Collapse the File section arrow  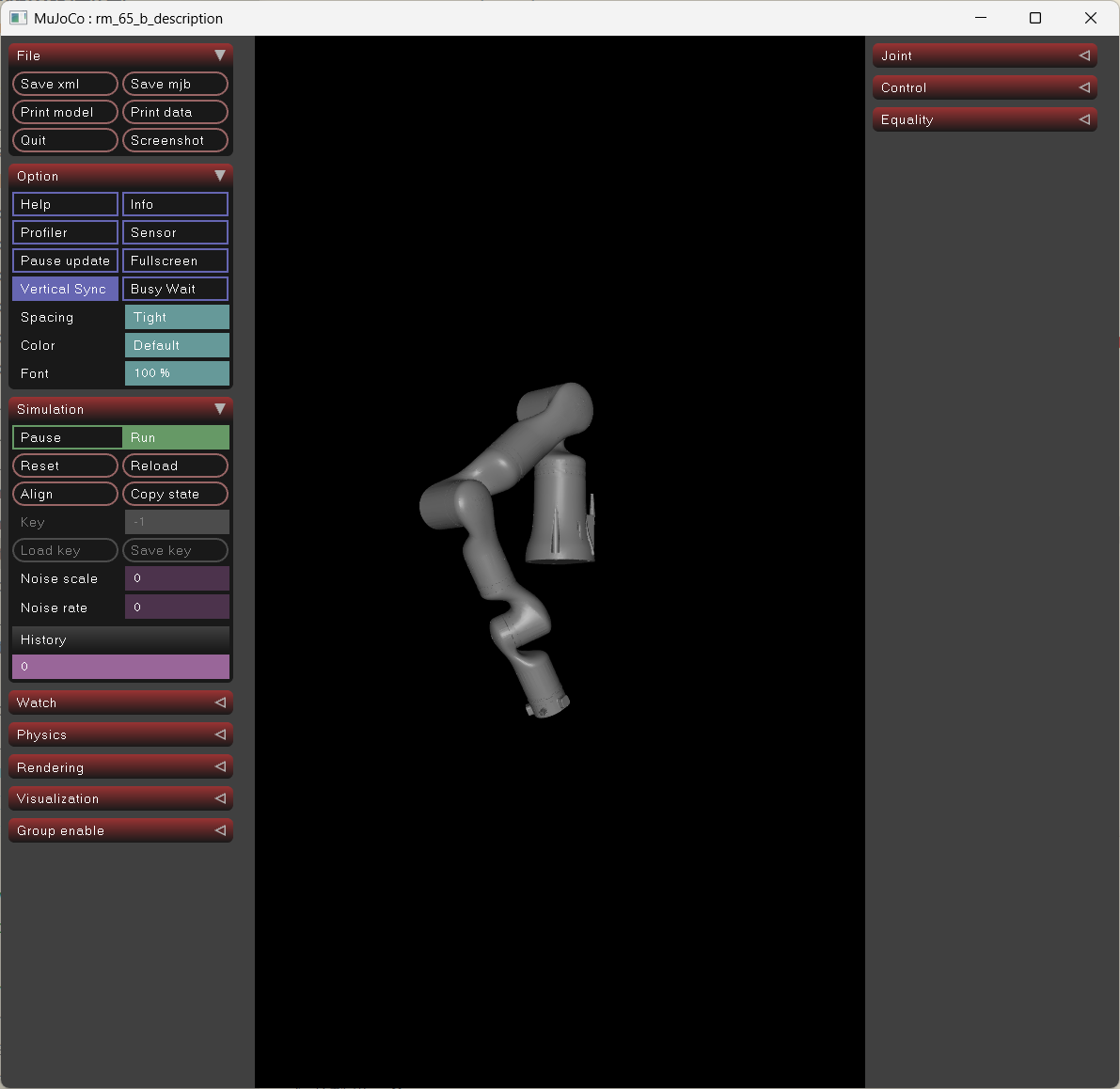pos(220,55)
